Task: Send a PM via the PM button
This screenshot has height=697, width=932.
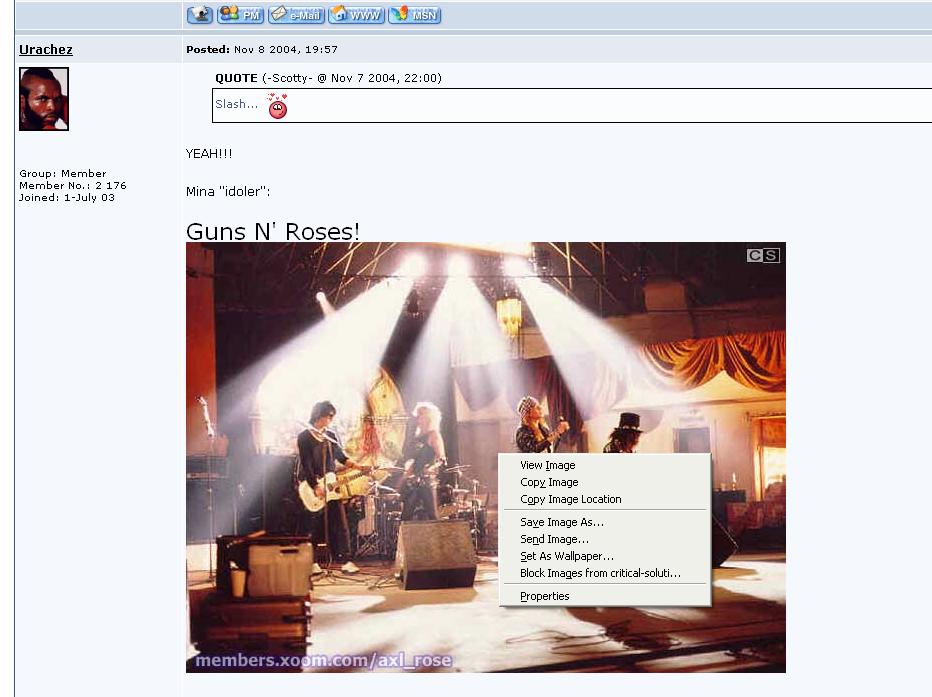Action: coord(241,14)
